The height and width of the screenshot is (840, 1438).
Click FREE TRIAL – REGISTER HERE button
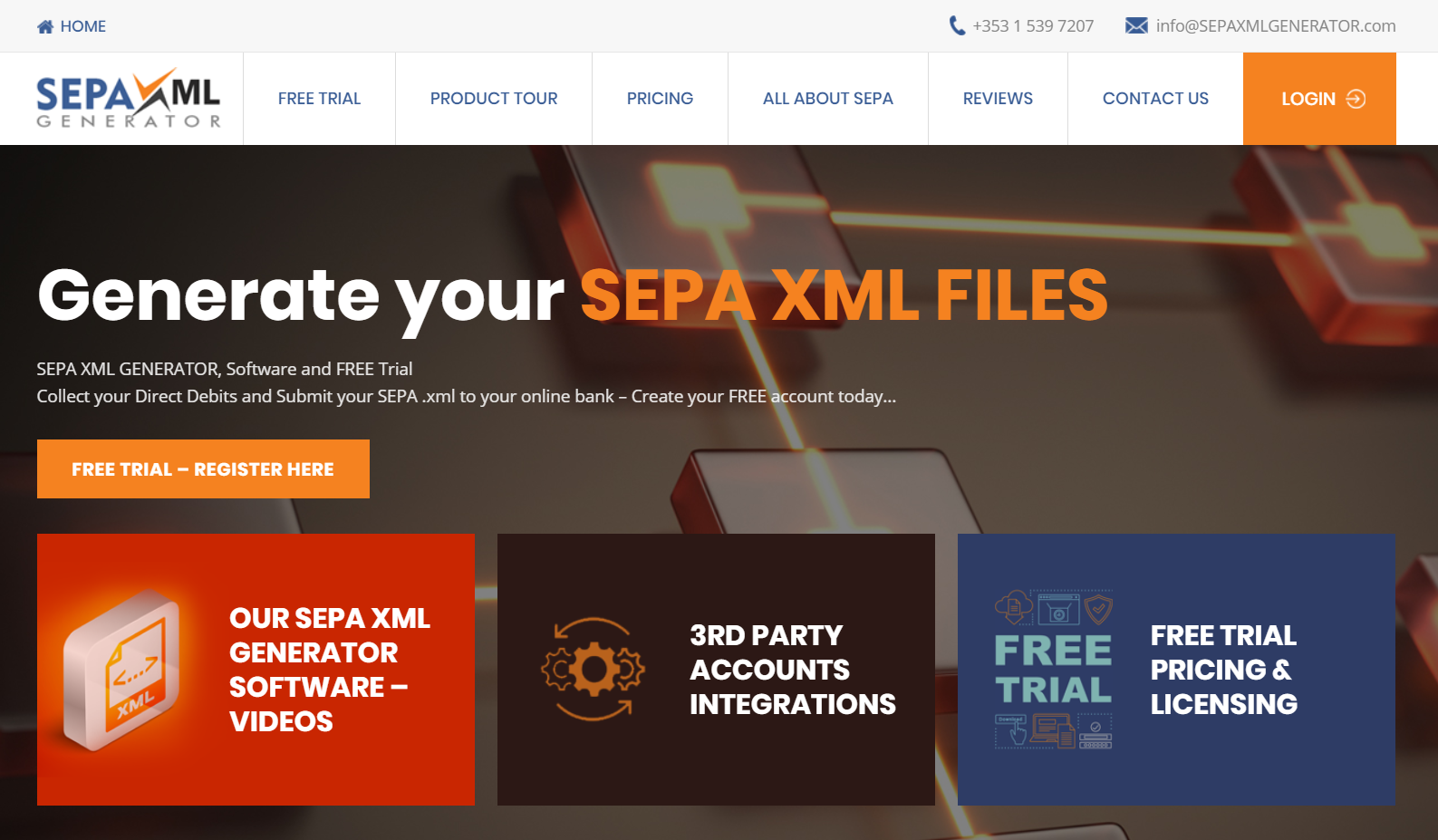203,468
